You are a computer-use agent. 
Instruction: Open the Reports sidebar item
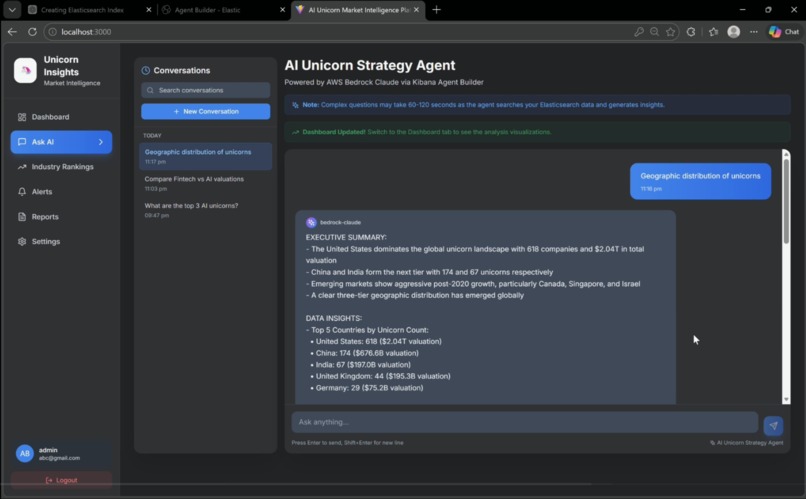(x=61, y=217)
